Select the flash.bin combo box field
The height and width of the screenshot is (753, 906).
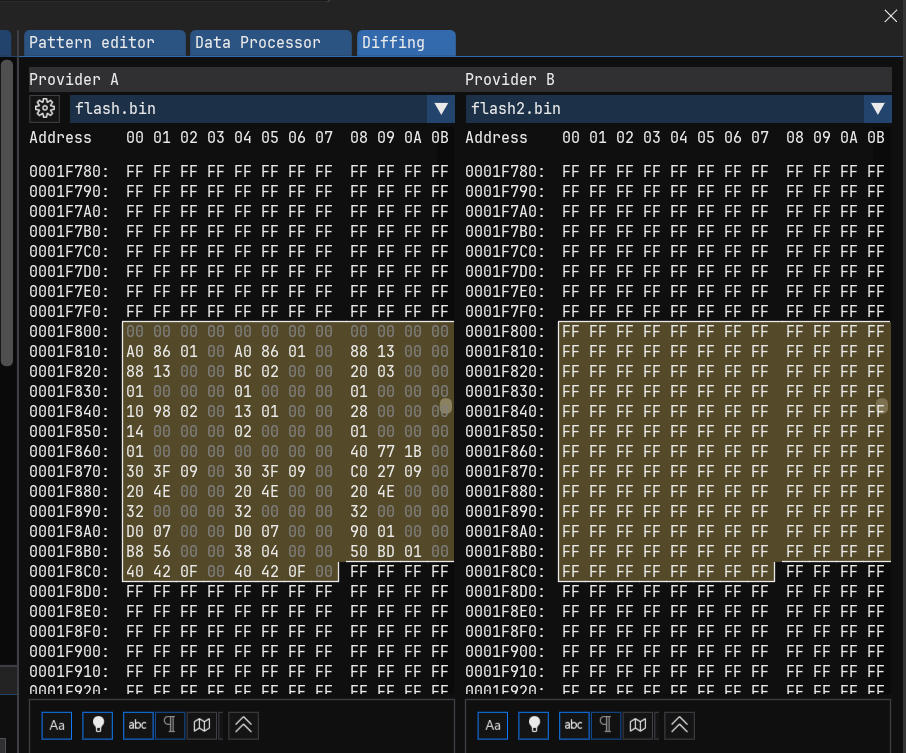[x=262, y=109]
